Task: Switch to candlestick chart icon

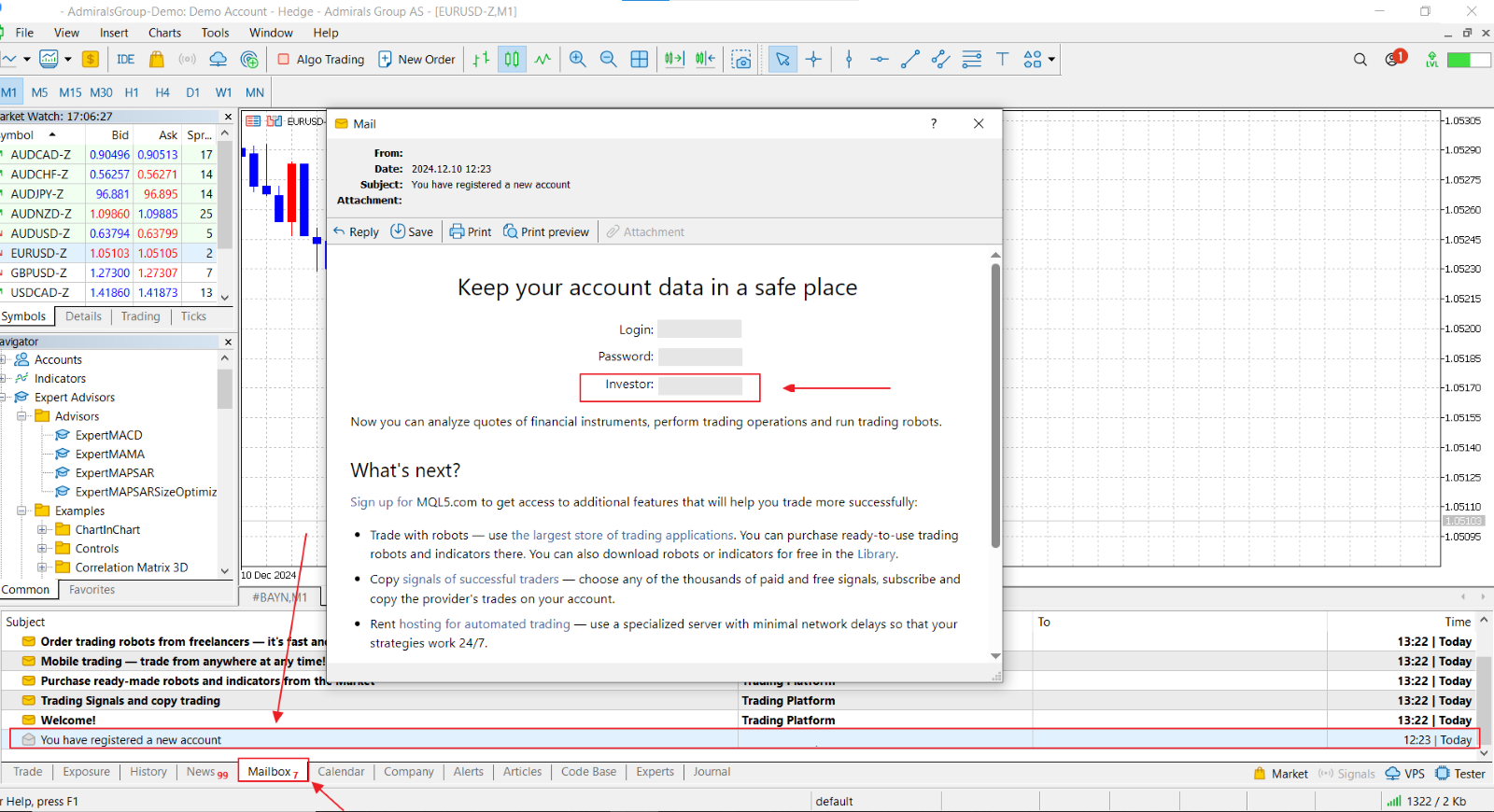Action: coord(512,59)
